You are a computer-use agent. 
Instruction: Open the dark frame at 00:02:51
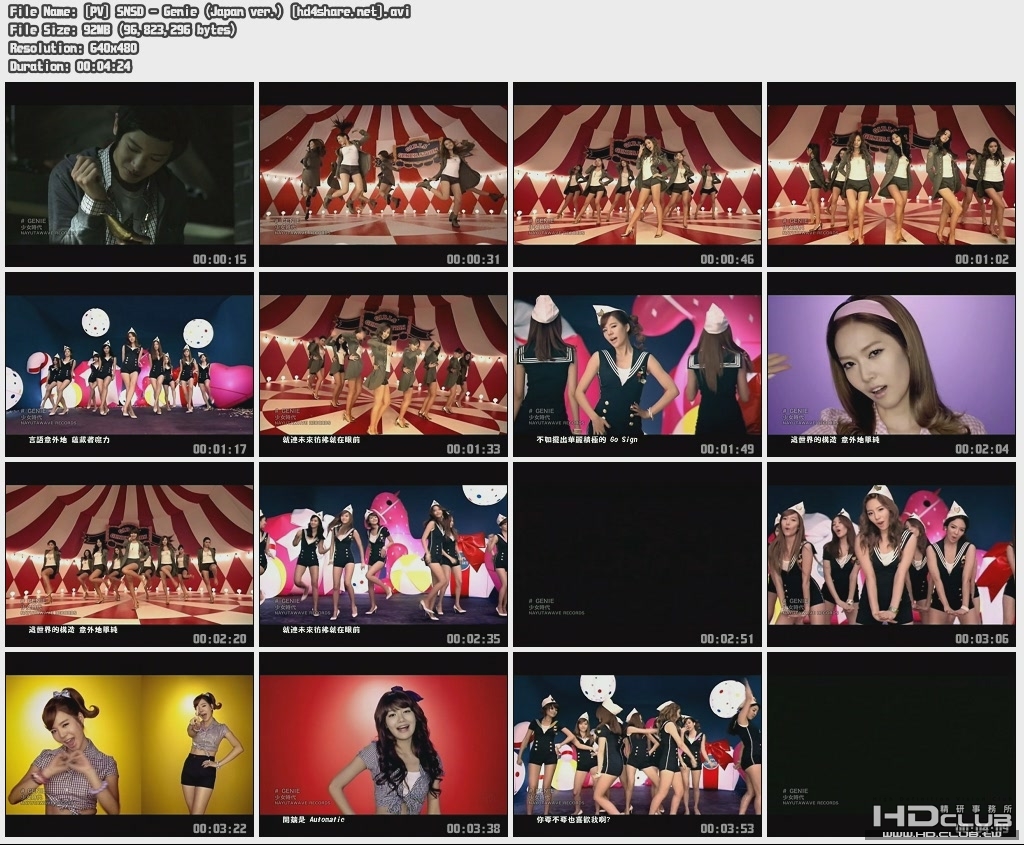pyautogui.click(x=637, y=558)
